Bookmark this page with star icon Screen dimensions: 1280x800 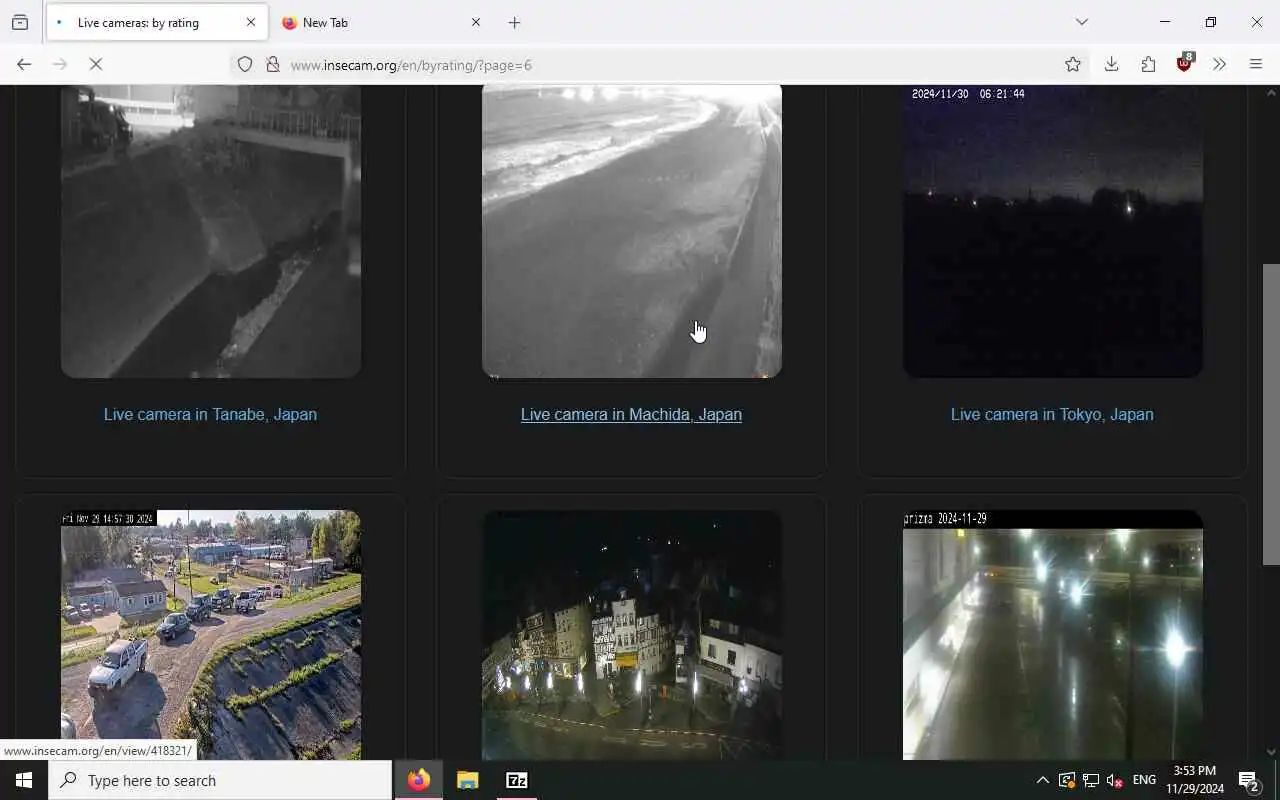1073,64
